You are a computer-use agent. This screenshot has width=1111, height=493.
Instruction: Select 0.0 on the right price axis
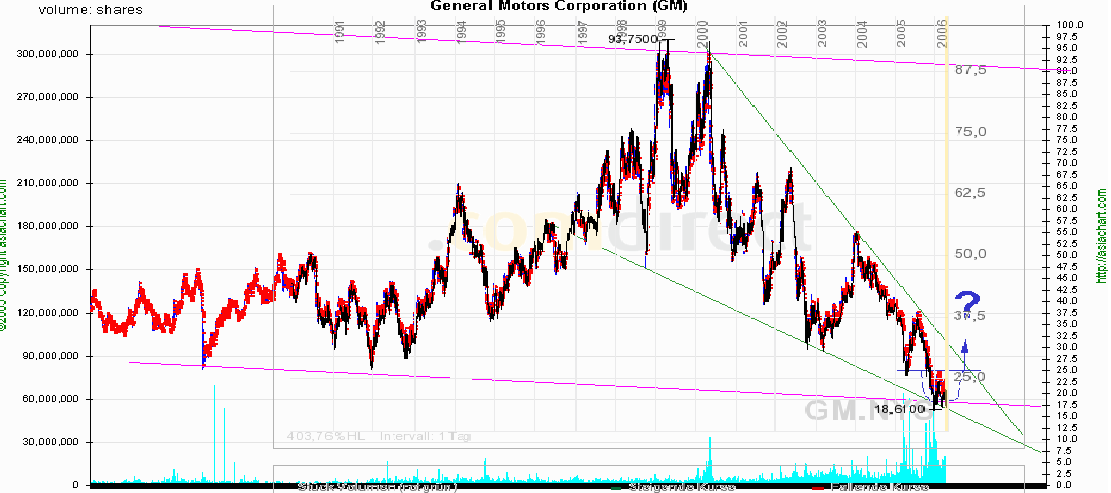pos(1064,485)
